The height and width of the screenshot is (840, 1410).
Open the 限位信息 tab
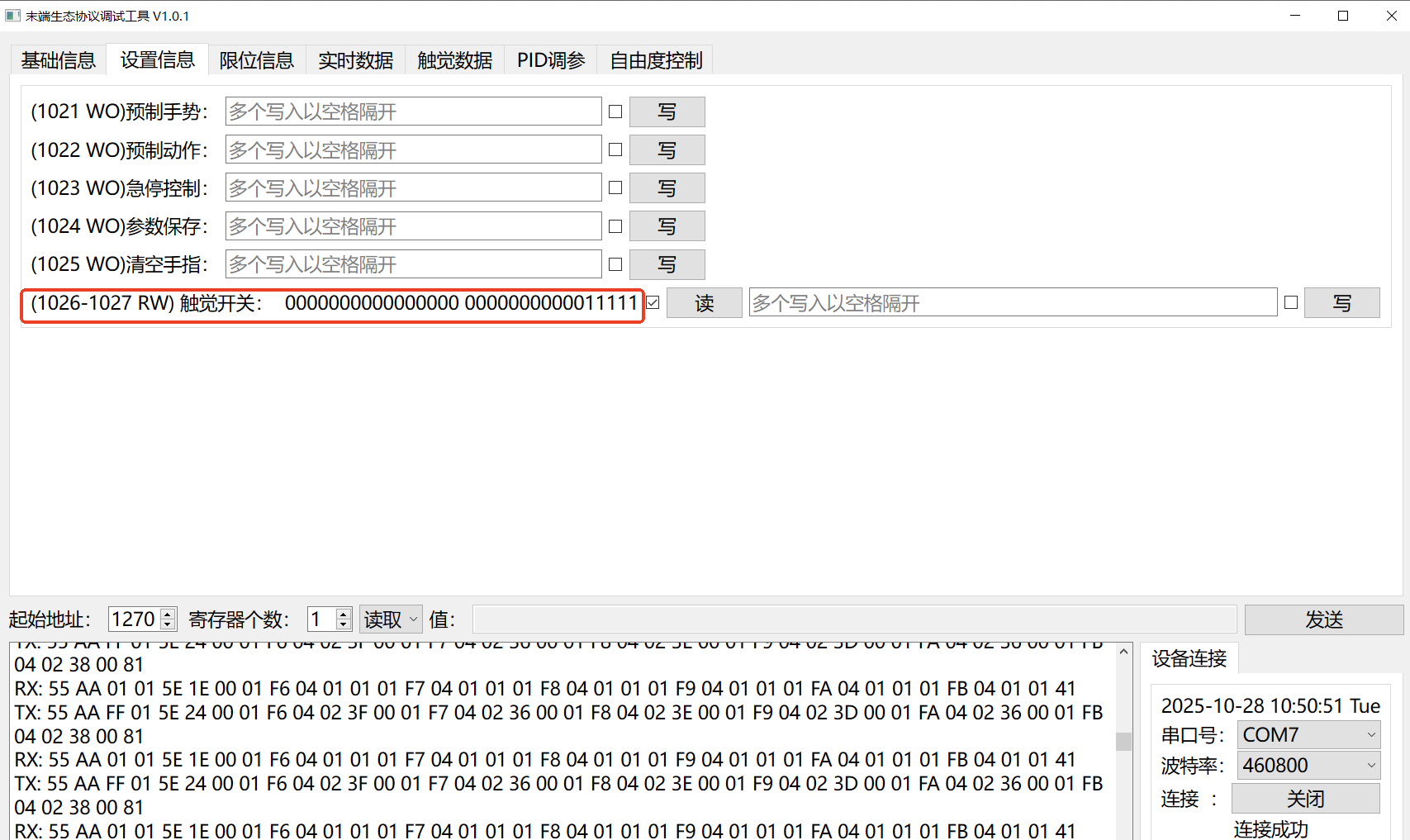pos(256,59)
